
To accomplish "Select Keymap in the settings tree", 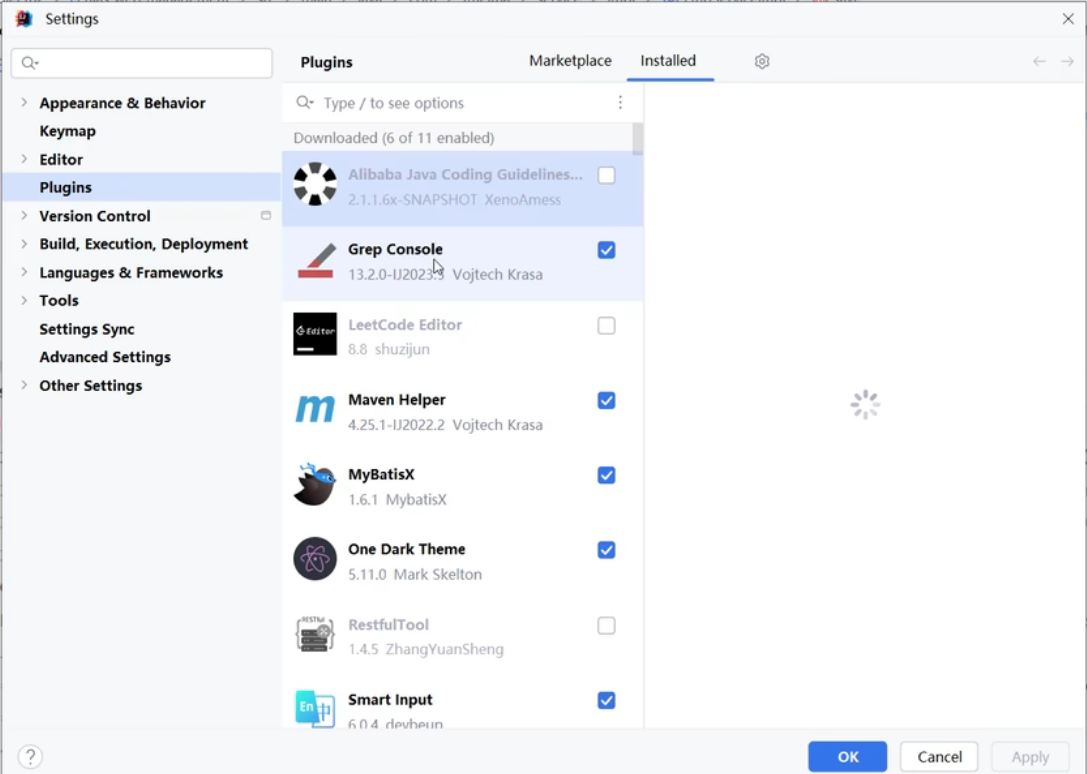I will 67,131.
